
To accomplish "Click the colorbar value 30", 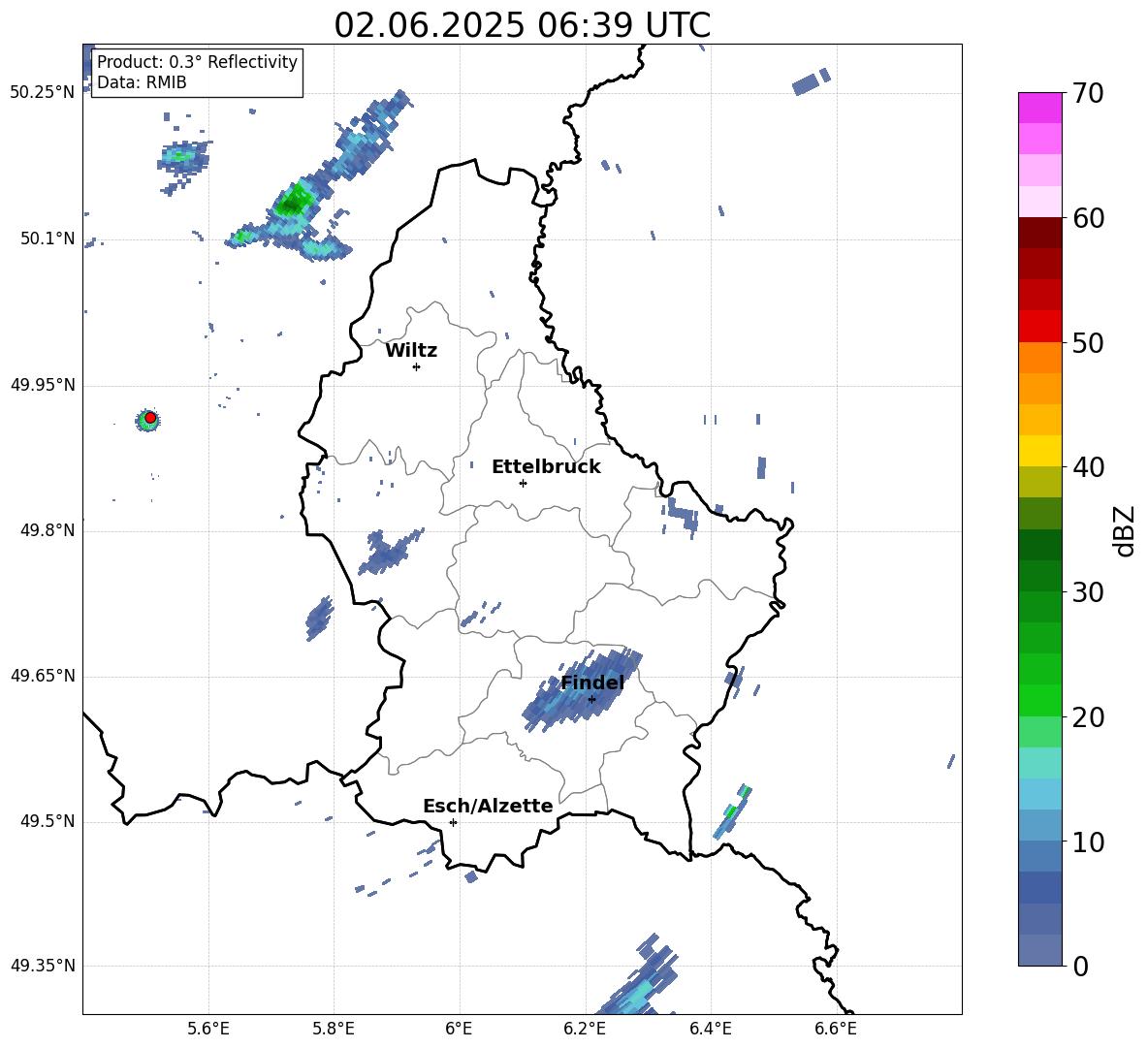I will pyautogui.click(x=1088, y=592).
